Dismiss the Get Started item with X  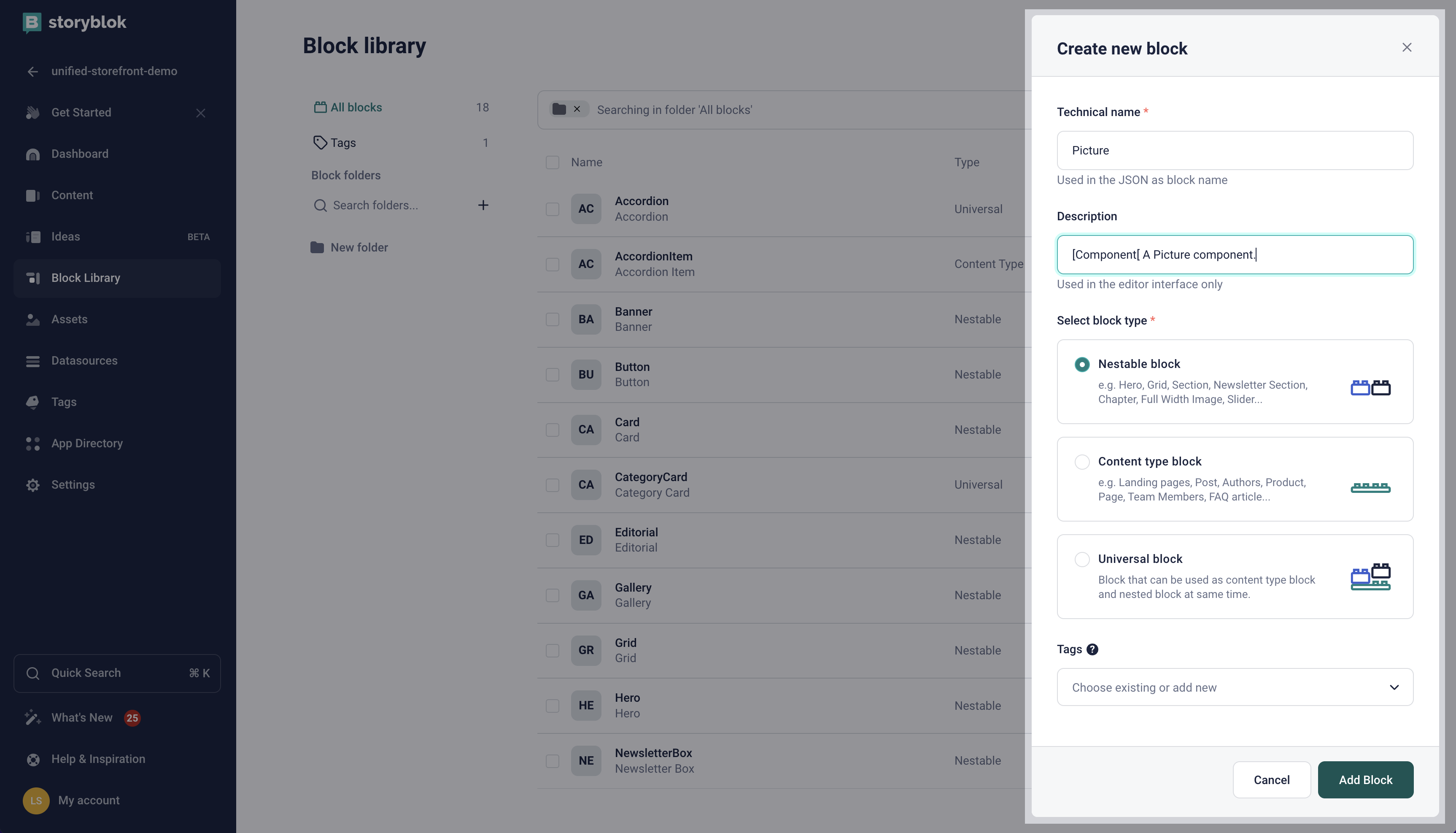[x=201, y=113]
